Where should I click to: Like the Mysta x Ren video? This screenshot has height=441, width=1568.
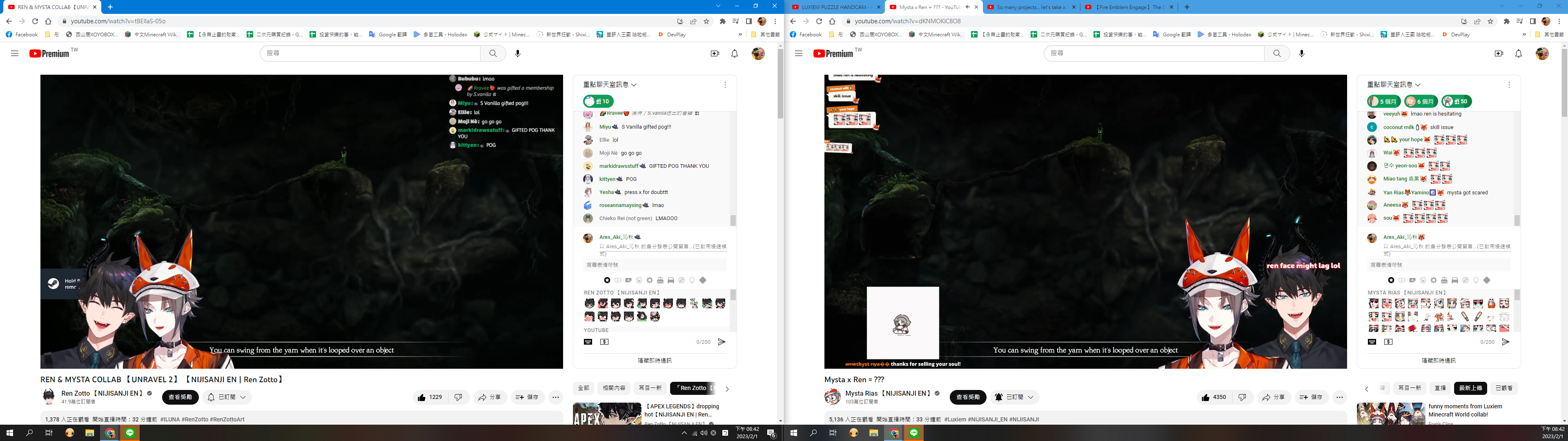point(1214,397)
